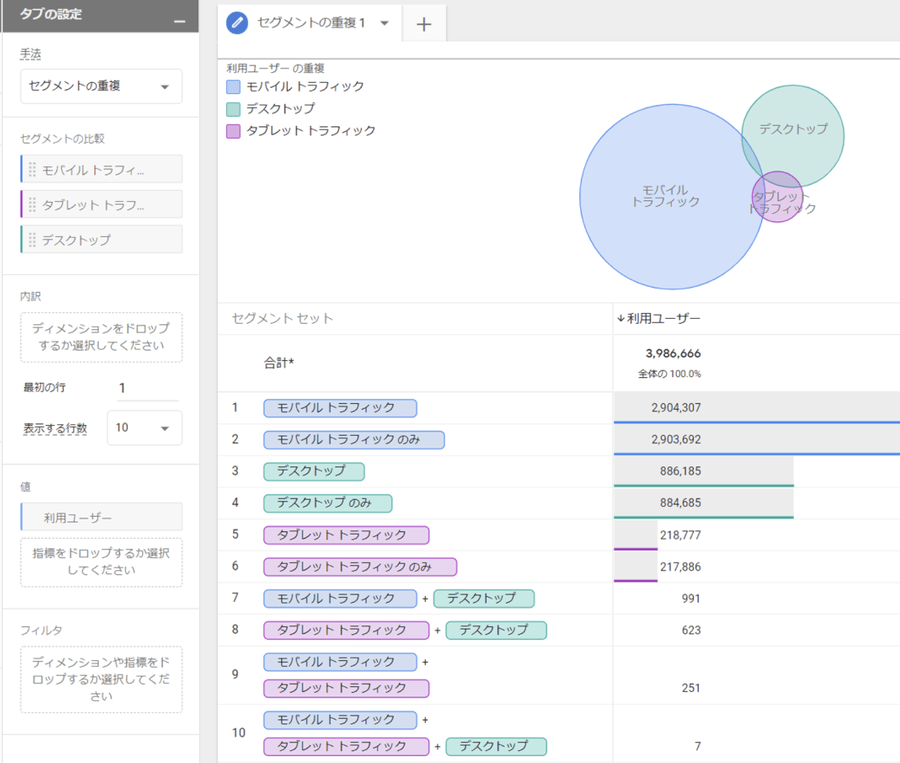This screenshot has width=900, height=763.
Task: Click the green デスクトップ legend swatch
Action: [233, 109]
